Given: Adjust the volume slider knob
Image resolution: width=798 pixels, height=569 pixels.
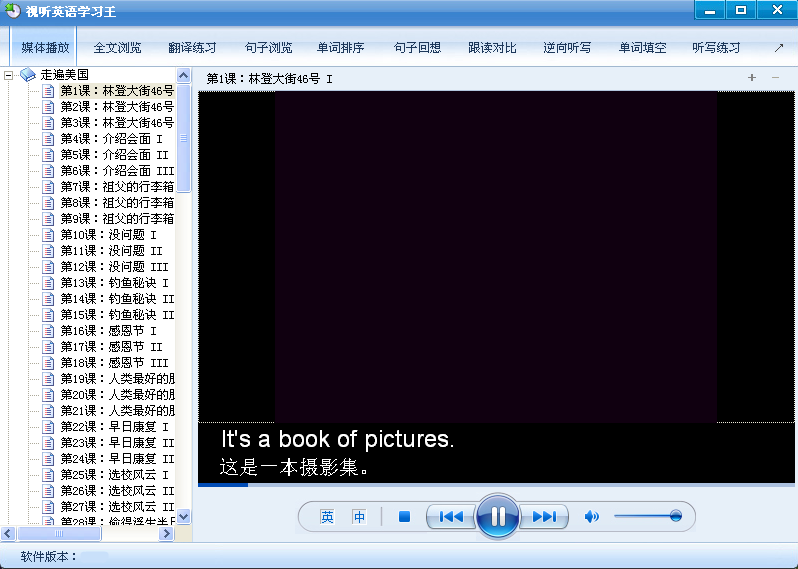Looking at the screenshot, I should tap(675, 516).
